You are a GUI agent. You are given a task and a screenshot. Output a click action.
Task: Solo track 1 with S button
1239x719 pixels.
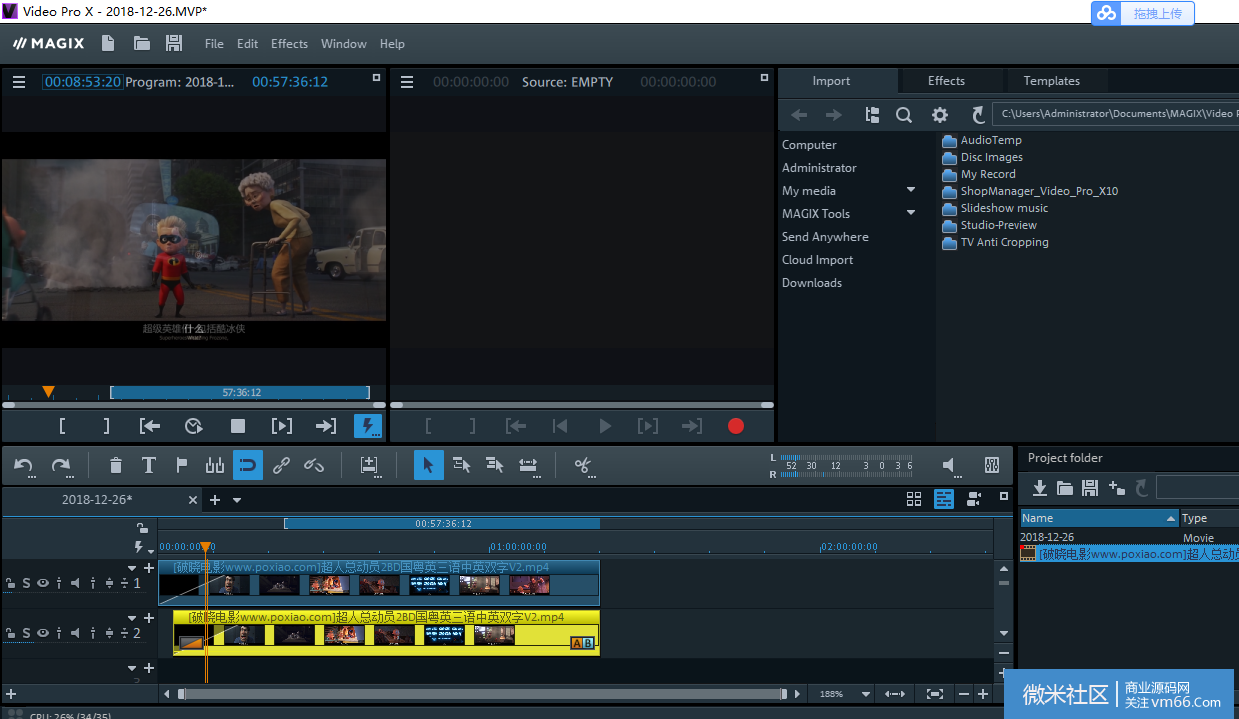[x=26, y=583]
